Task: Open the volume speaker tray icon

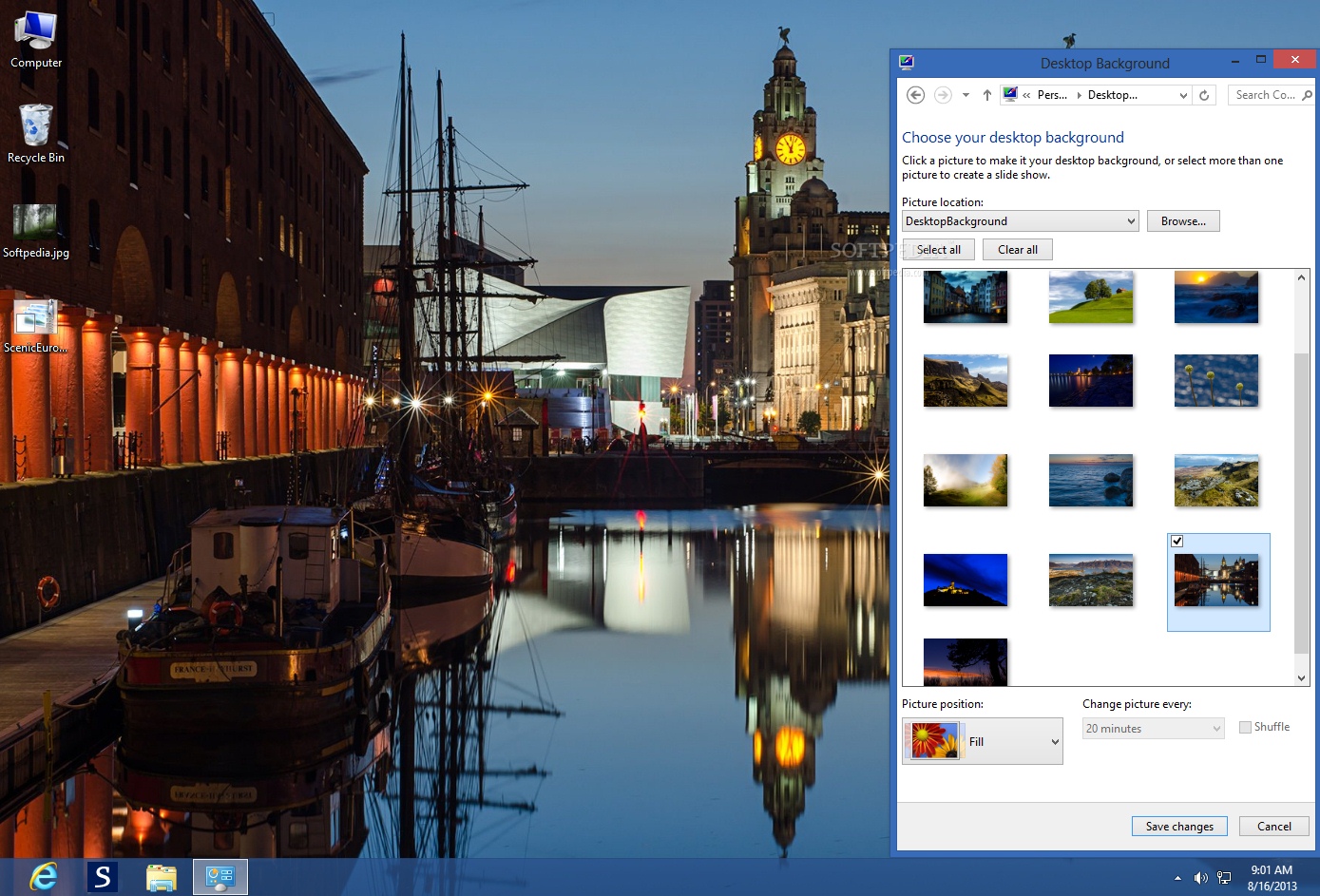Action: click(x=1200, y=878)
